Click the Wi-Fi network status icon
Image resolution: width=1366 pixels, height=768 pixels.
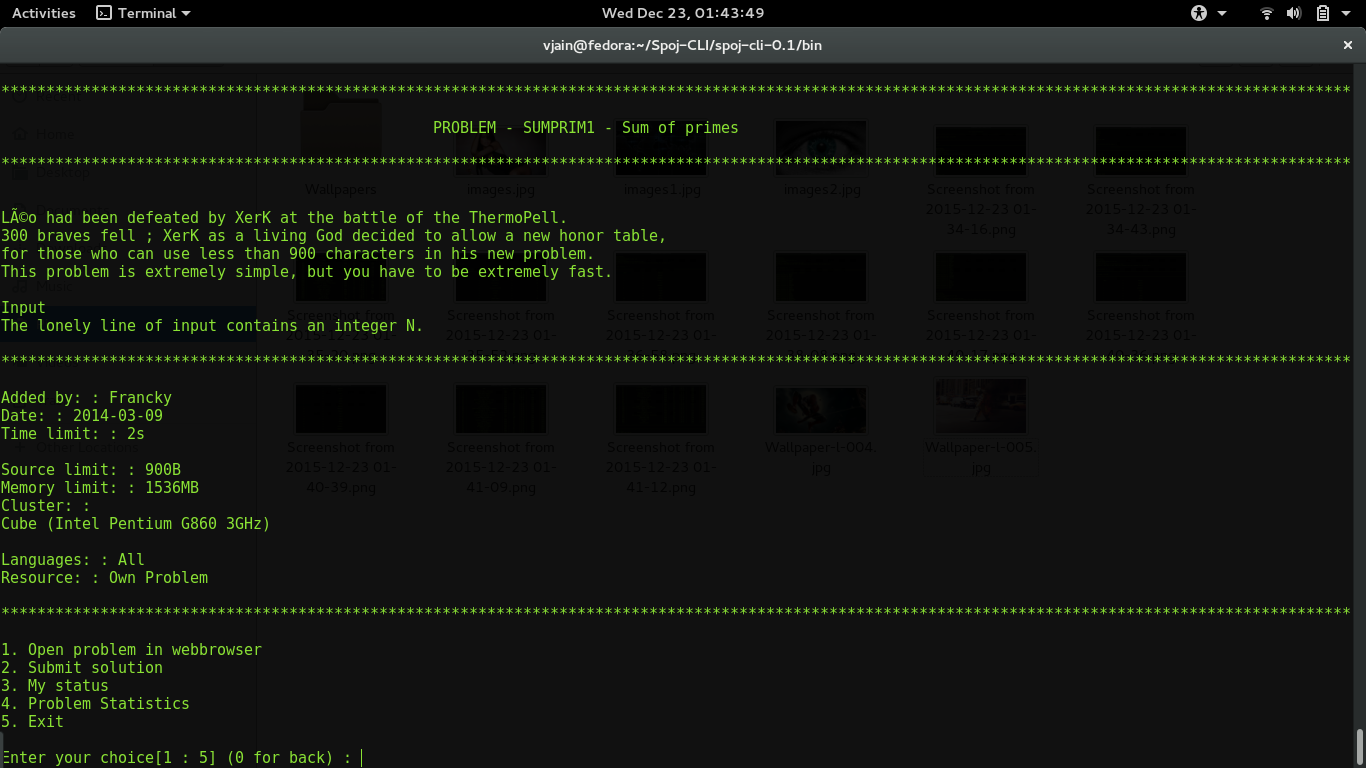click(1267, 13)
